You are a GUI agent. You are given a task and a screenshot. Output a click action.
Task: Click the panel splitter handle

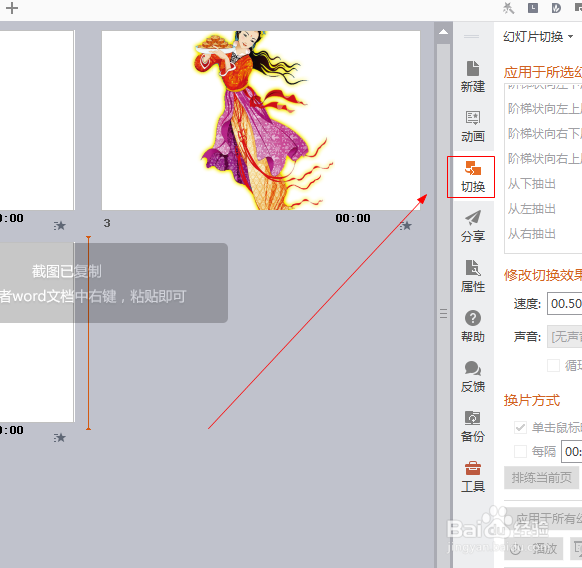tap(443, 313)
